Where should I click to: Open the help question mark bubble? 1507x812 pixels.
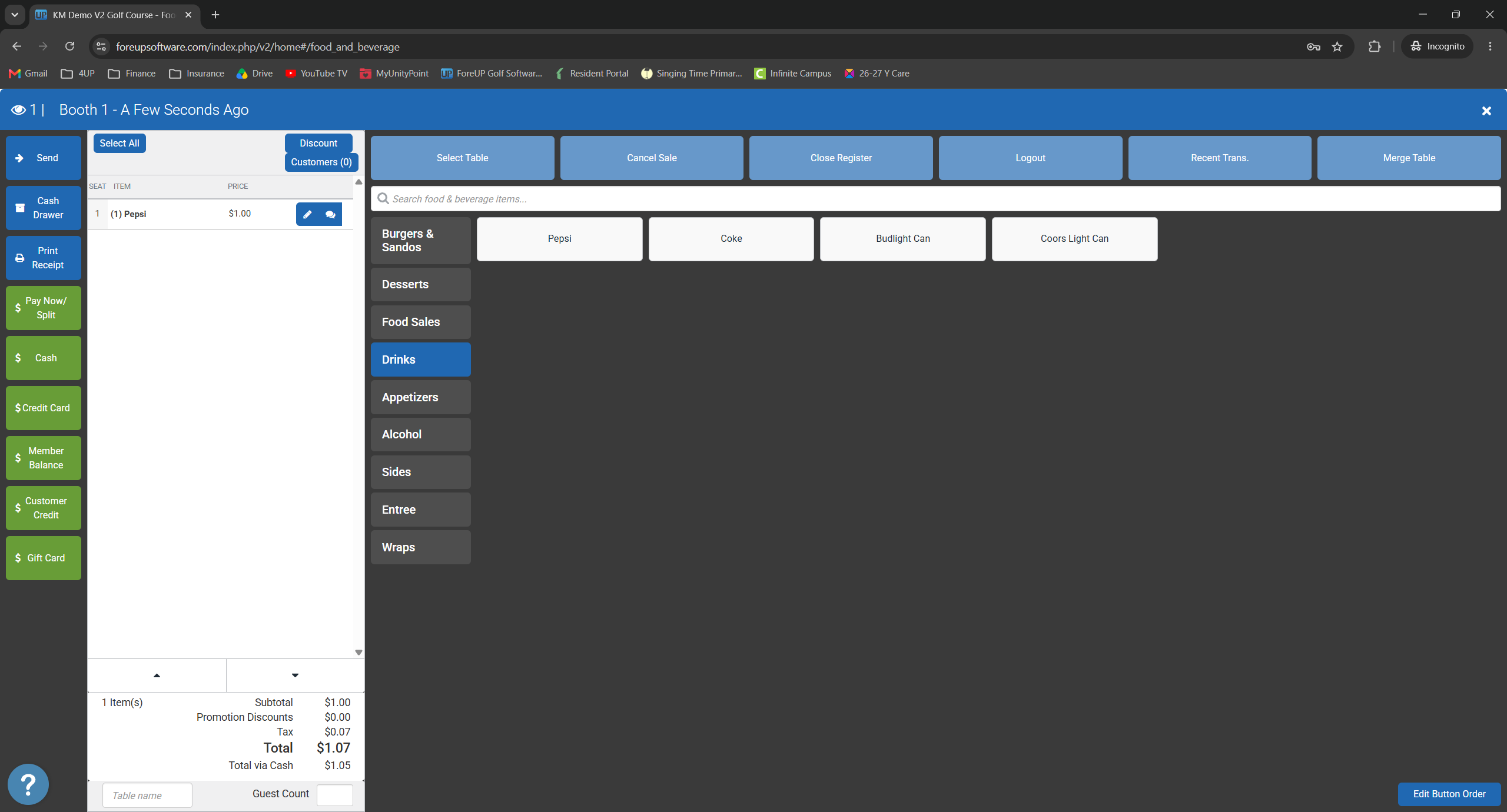point(28,784)
